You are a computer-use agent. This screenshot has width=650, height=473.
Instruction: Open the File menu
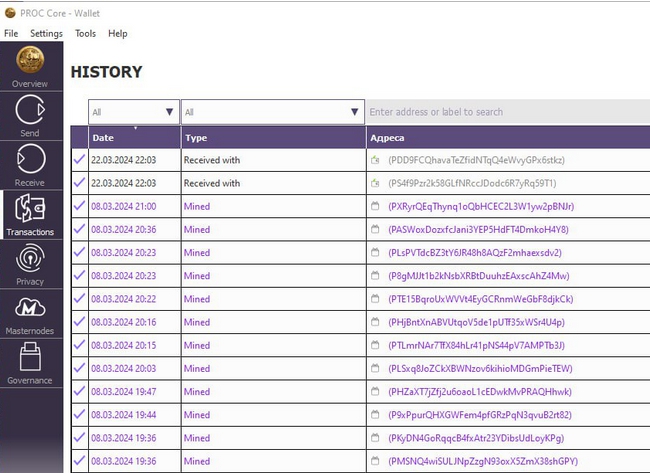11,33
